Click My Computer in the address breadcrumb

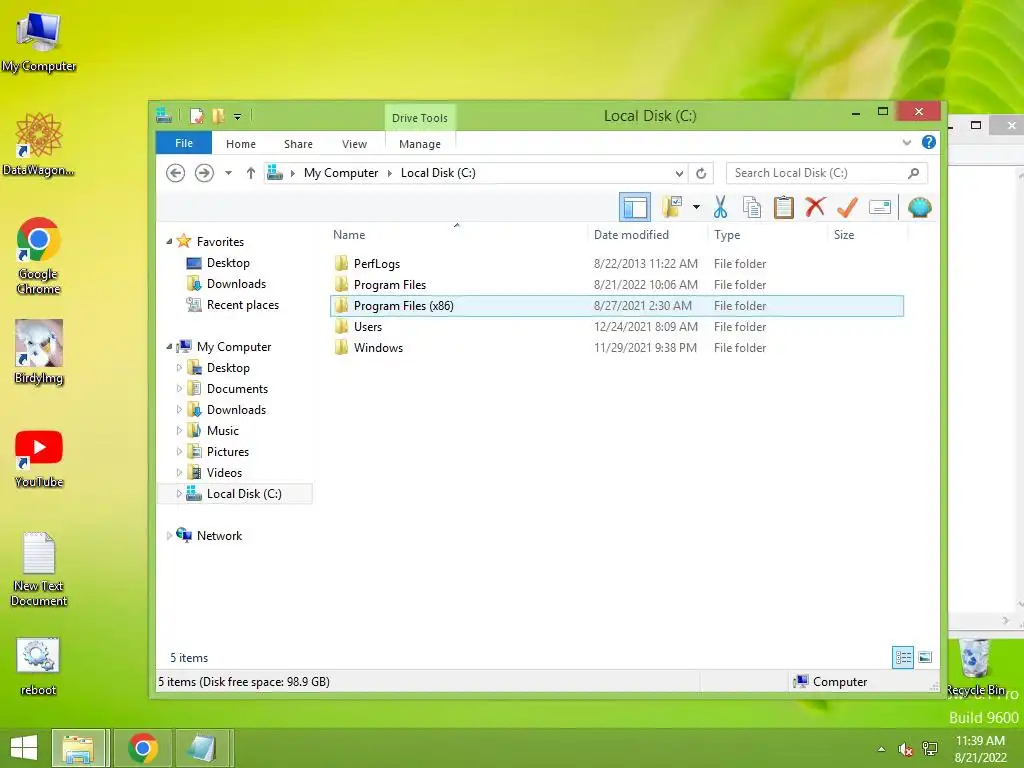(341, 173)
